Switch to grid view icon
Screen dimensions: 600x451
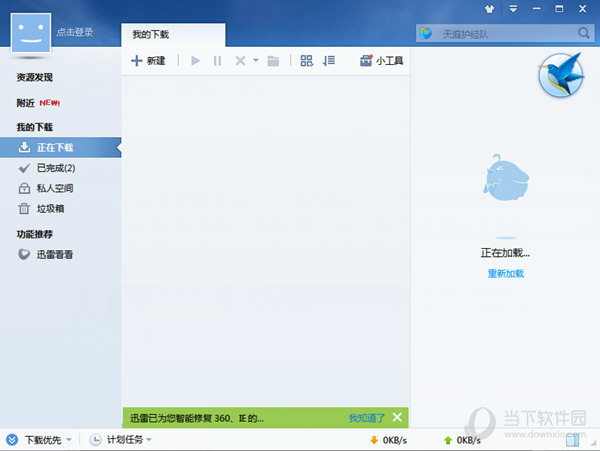[307, 61]
